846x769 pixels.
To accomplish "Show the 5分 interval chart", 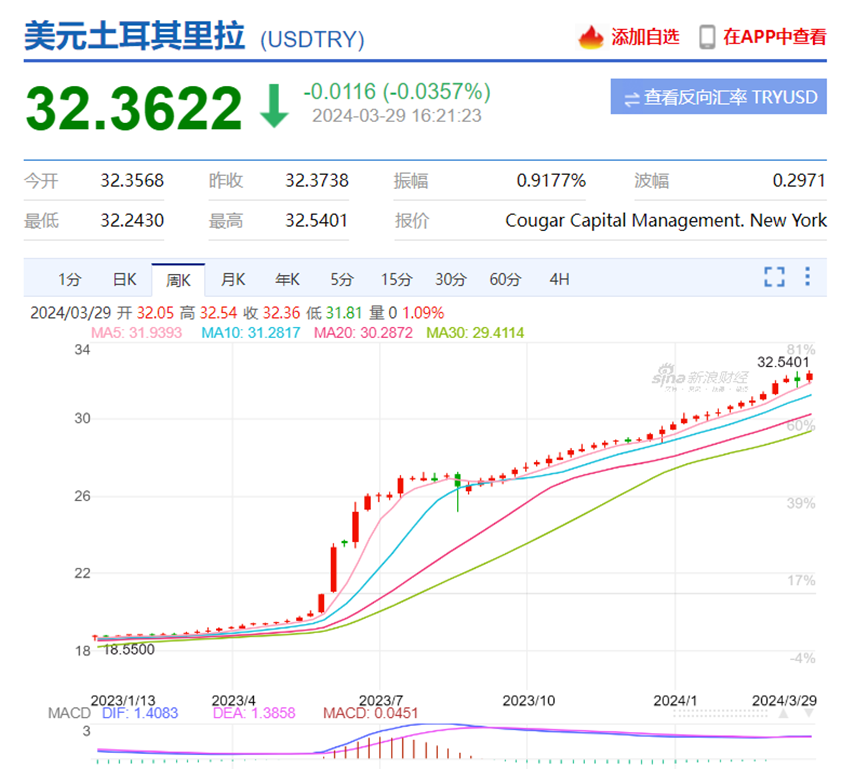I will (x=342, y=279).
